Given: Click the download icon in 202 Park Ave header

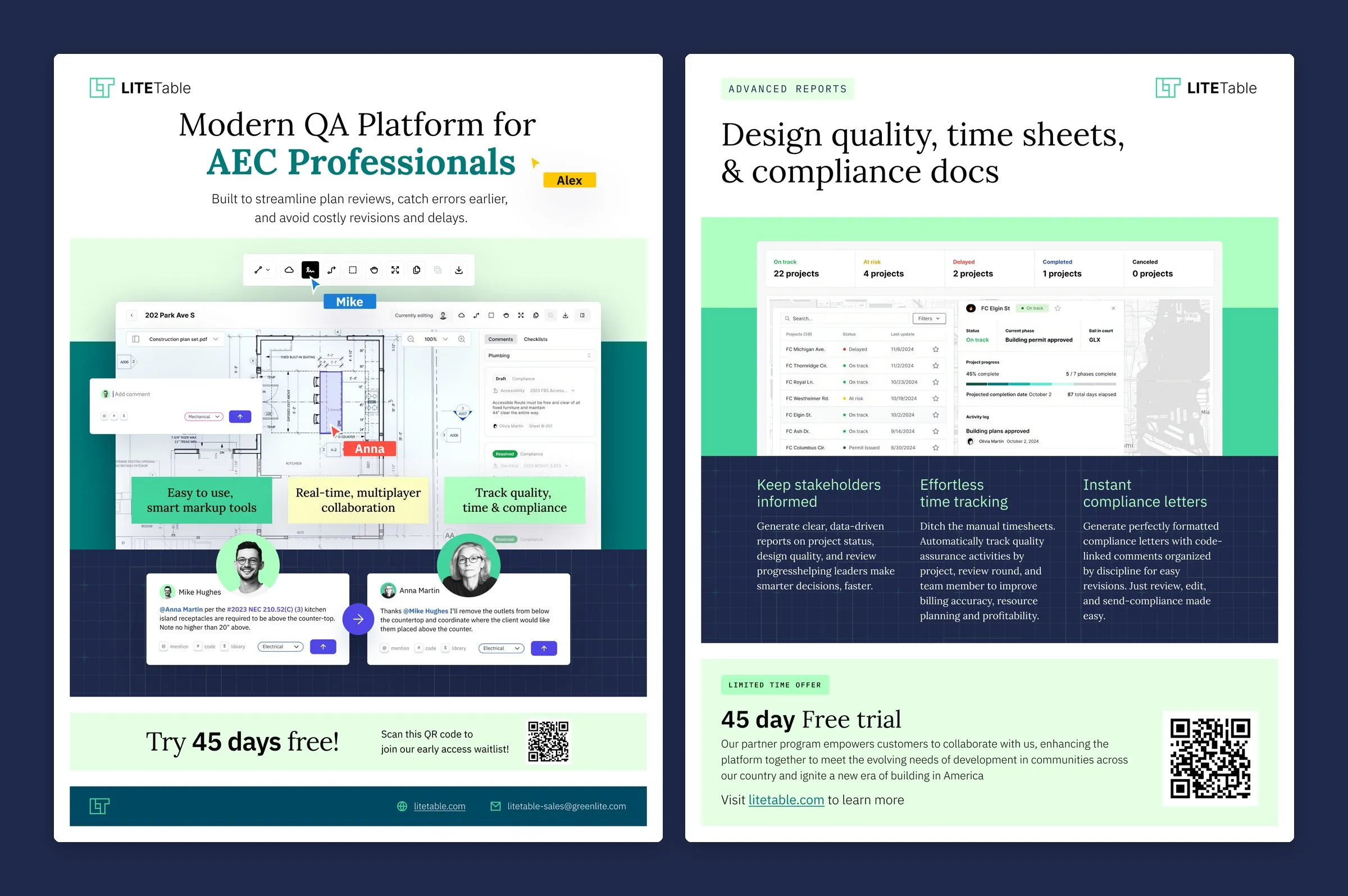Looking at the screenshot, I should 566,315.
